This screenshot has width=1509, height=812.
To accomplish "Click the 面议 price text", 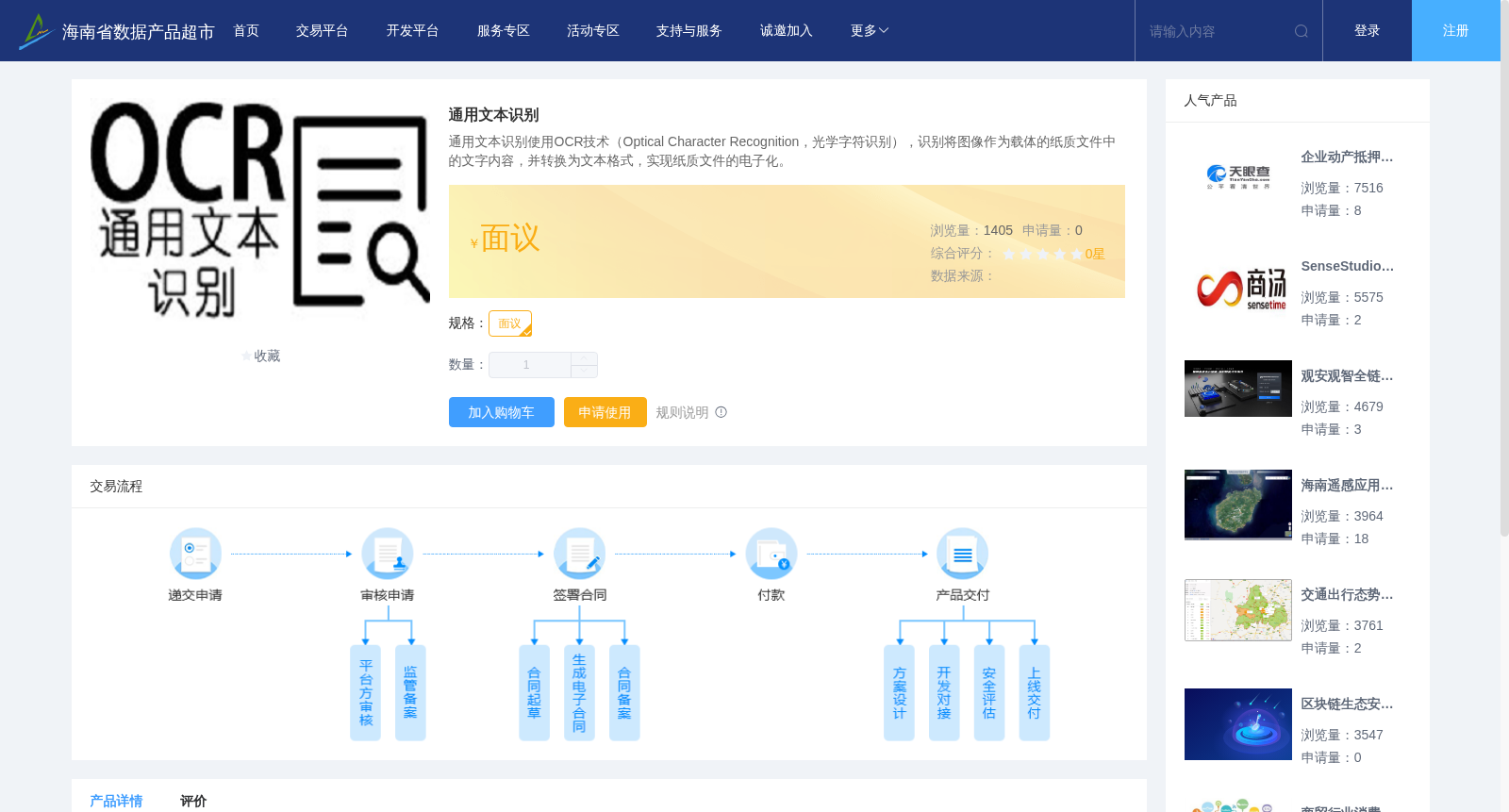I will (510, 239).
